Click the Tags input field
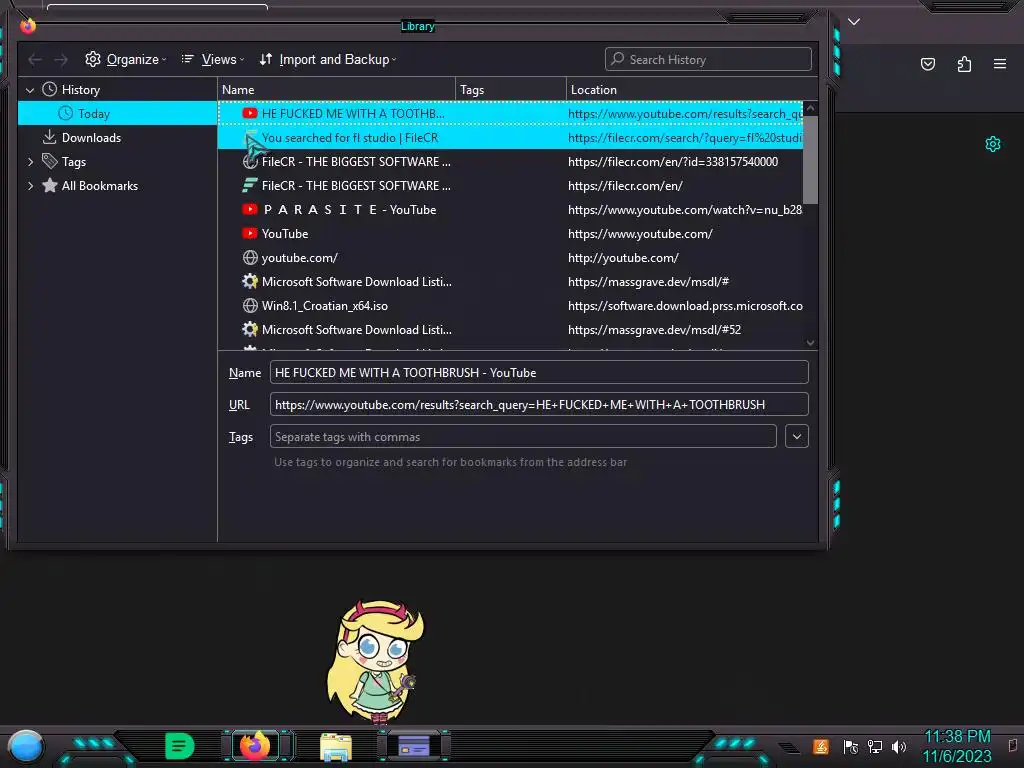 (x=523, y=436)
